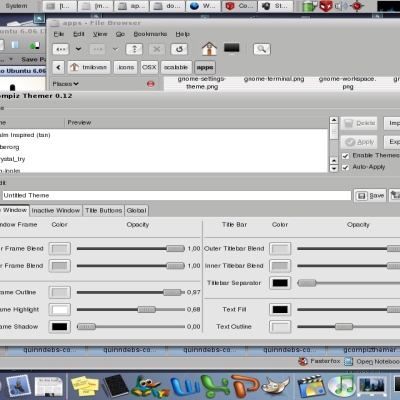Open Frame Shadow black color swatch

coord(60,327)
